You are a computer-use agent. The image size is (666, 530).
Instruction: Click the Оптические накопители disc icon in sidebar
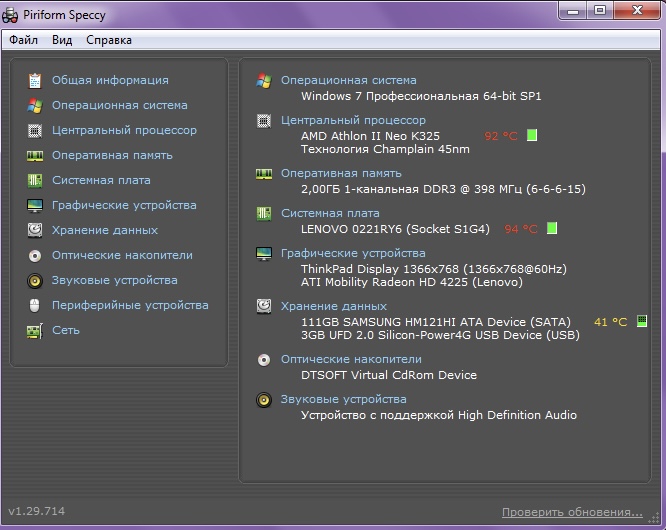pyautogui.click(x=35, y=255)
